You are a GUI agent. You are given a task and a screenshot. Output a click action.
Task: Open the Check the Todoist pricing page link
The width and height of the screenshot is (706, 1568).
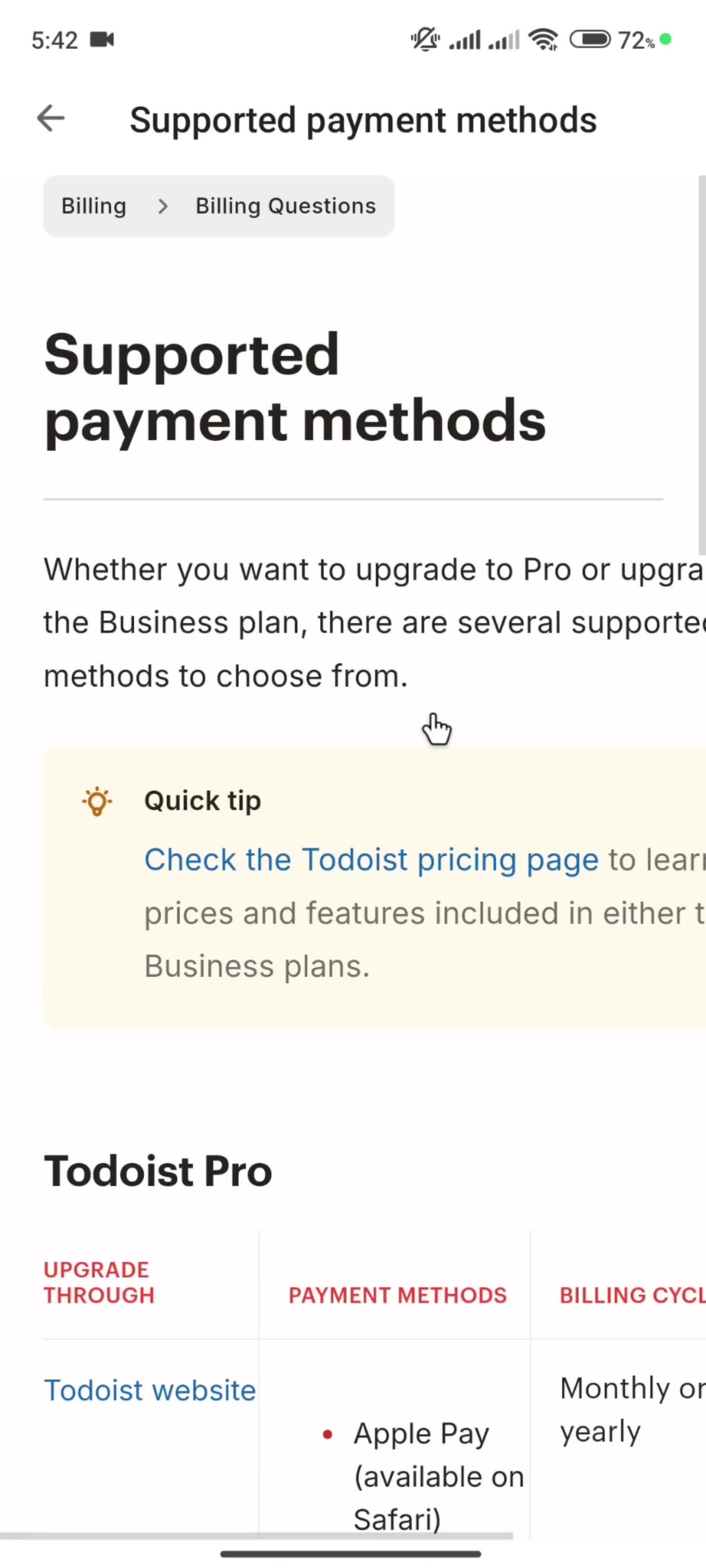click(x=371, y=859)
